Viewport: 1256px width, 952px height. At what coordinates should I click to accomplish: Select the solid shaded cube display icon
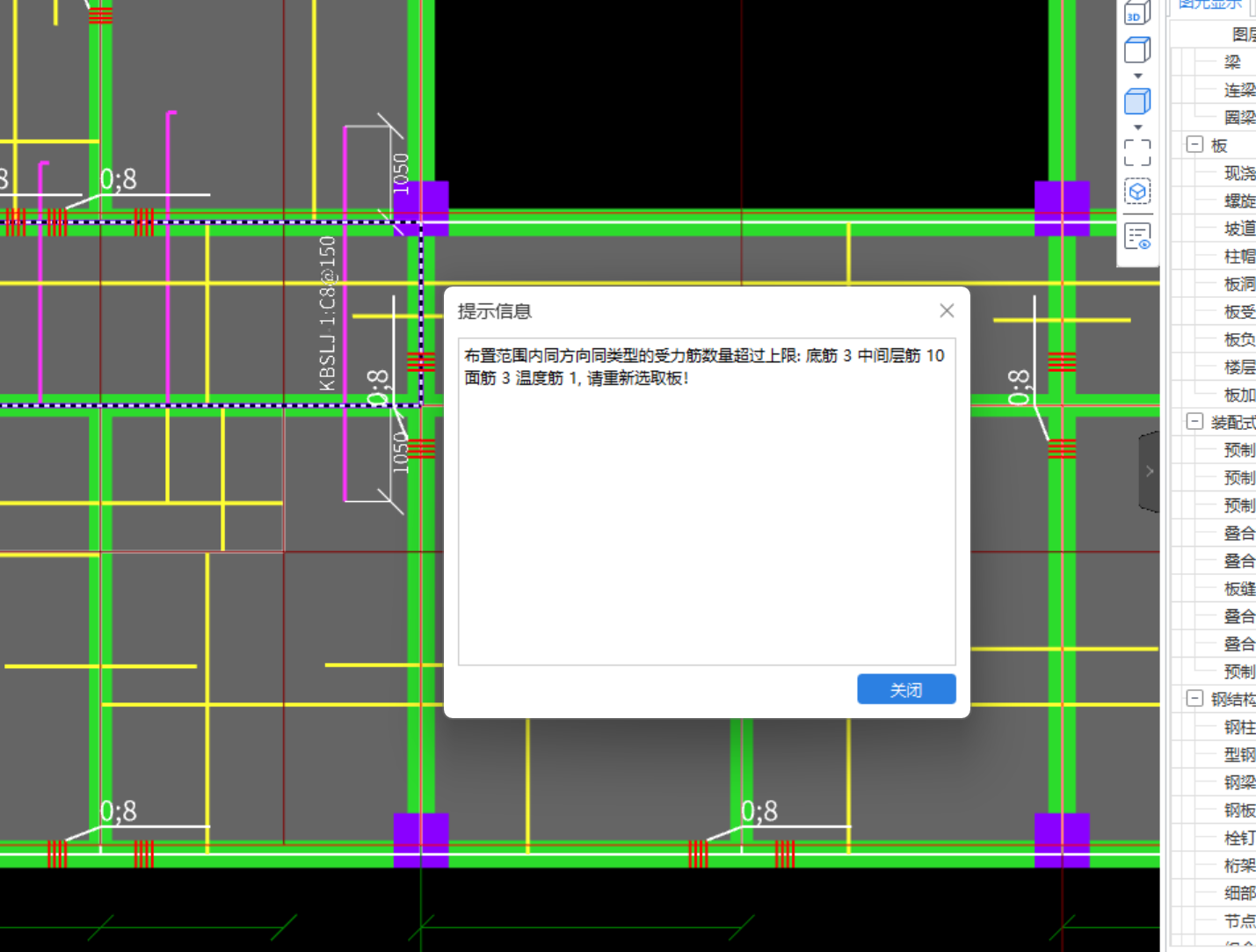(1137, 101)
